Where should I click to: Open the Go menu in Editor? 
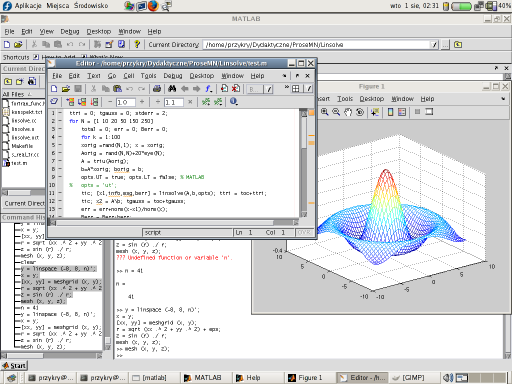tap(112, 76)
